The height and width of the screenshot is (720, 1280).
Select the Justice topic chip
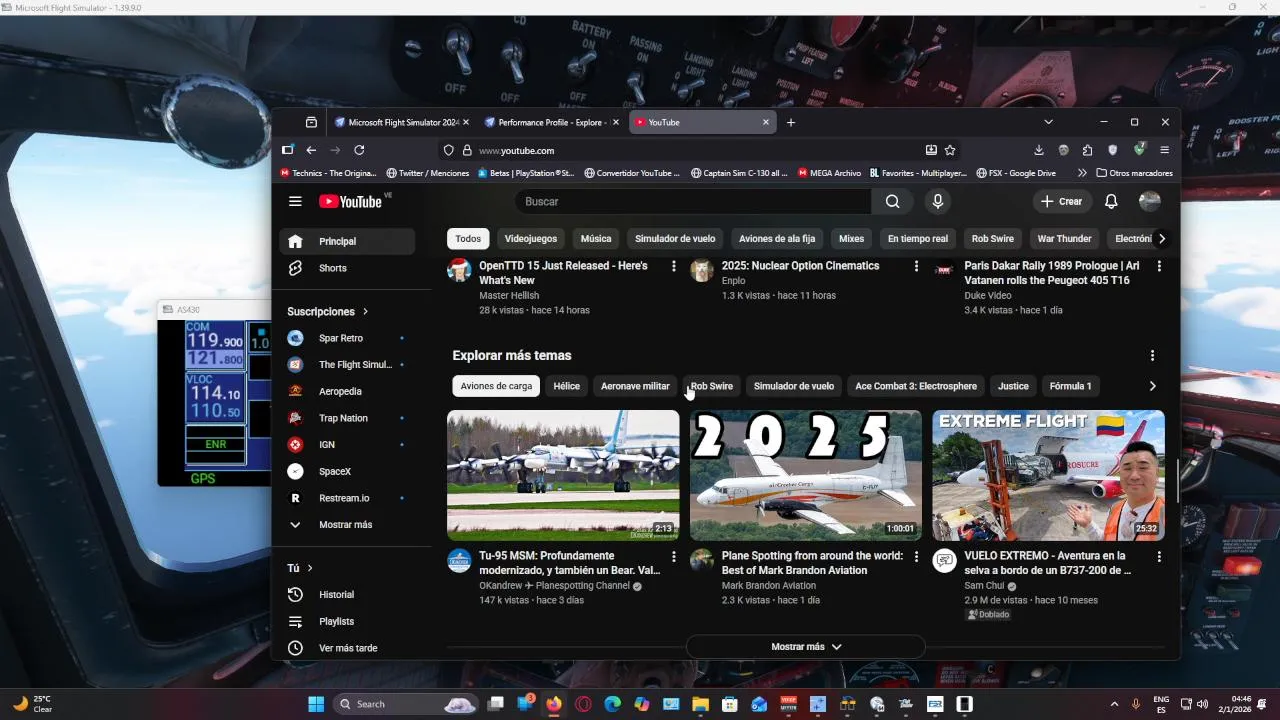1013,386
